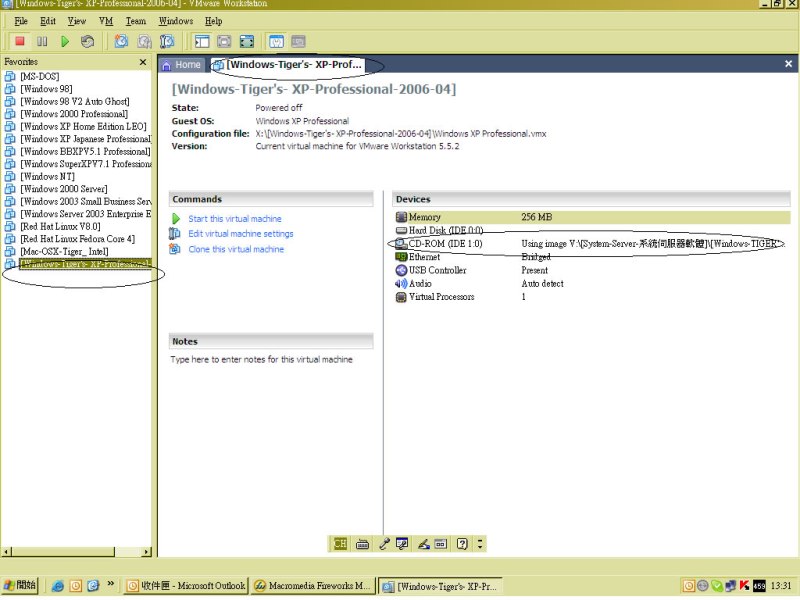Switch to the Home tab

point(182,65)
